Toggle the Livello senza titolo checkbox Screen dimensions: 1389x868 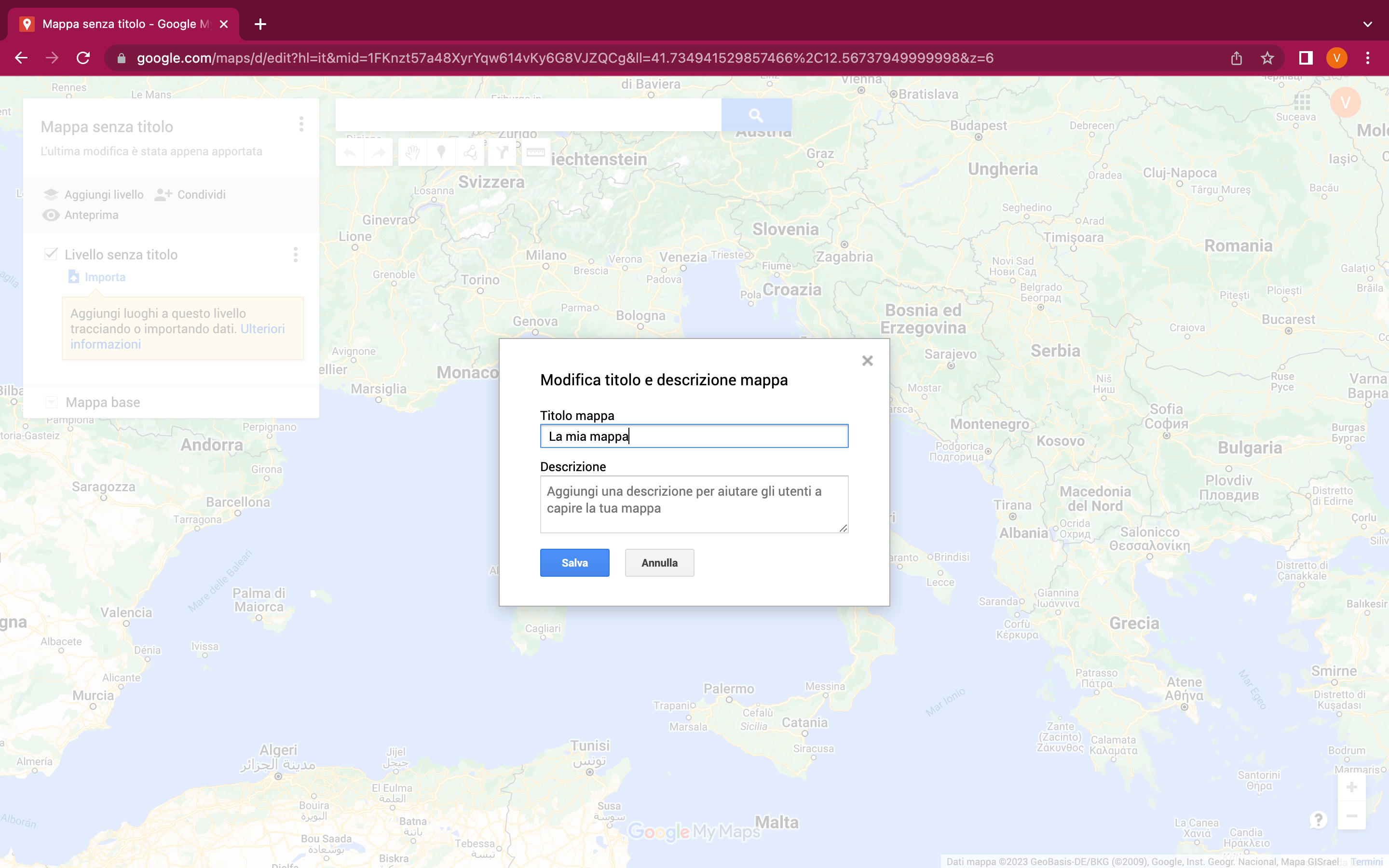tap(51, 254)
